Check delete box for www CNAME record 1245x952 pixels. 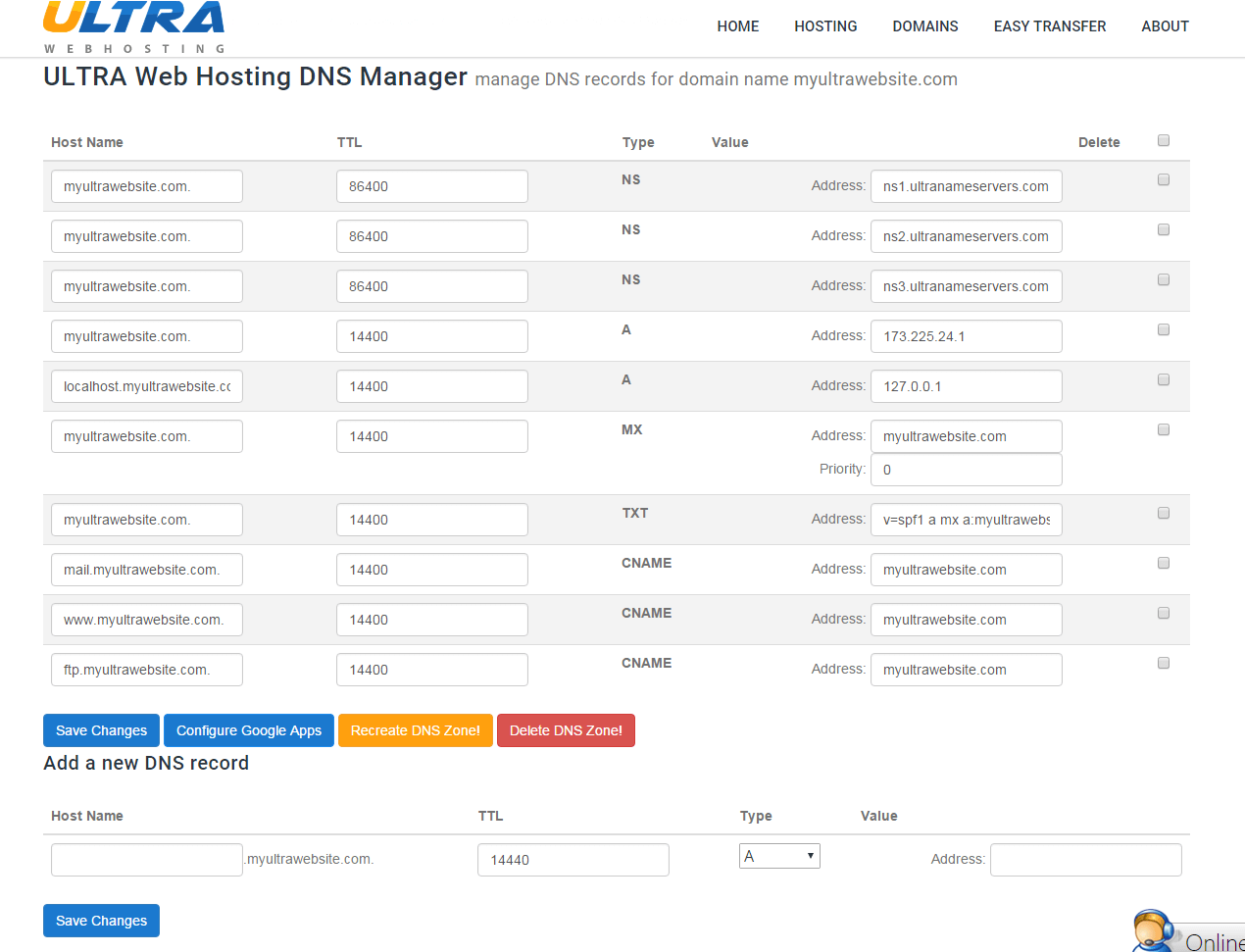[1164, 613]
